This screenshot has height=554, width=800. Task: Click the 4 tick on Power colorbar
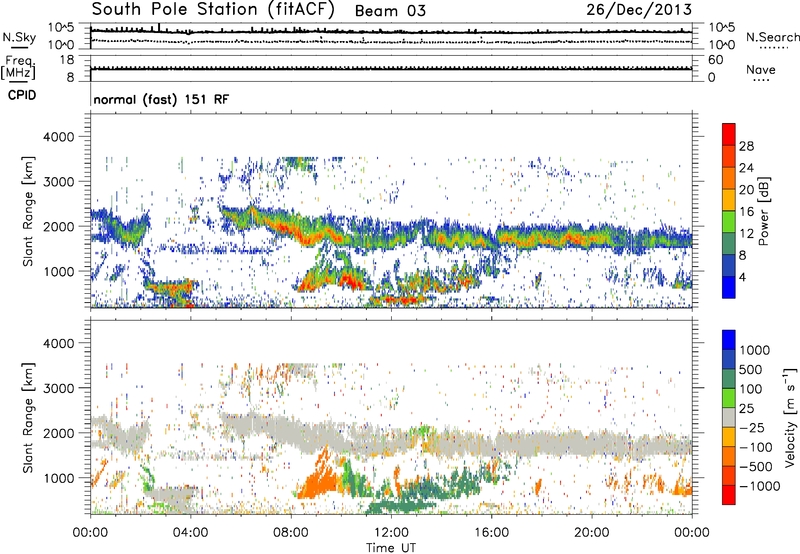(742, 277)
